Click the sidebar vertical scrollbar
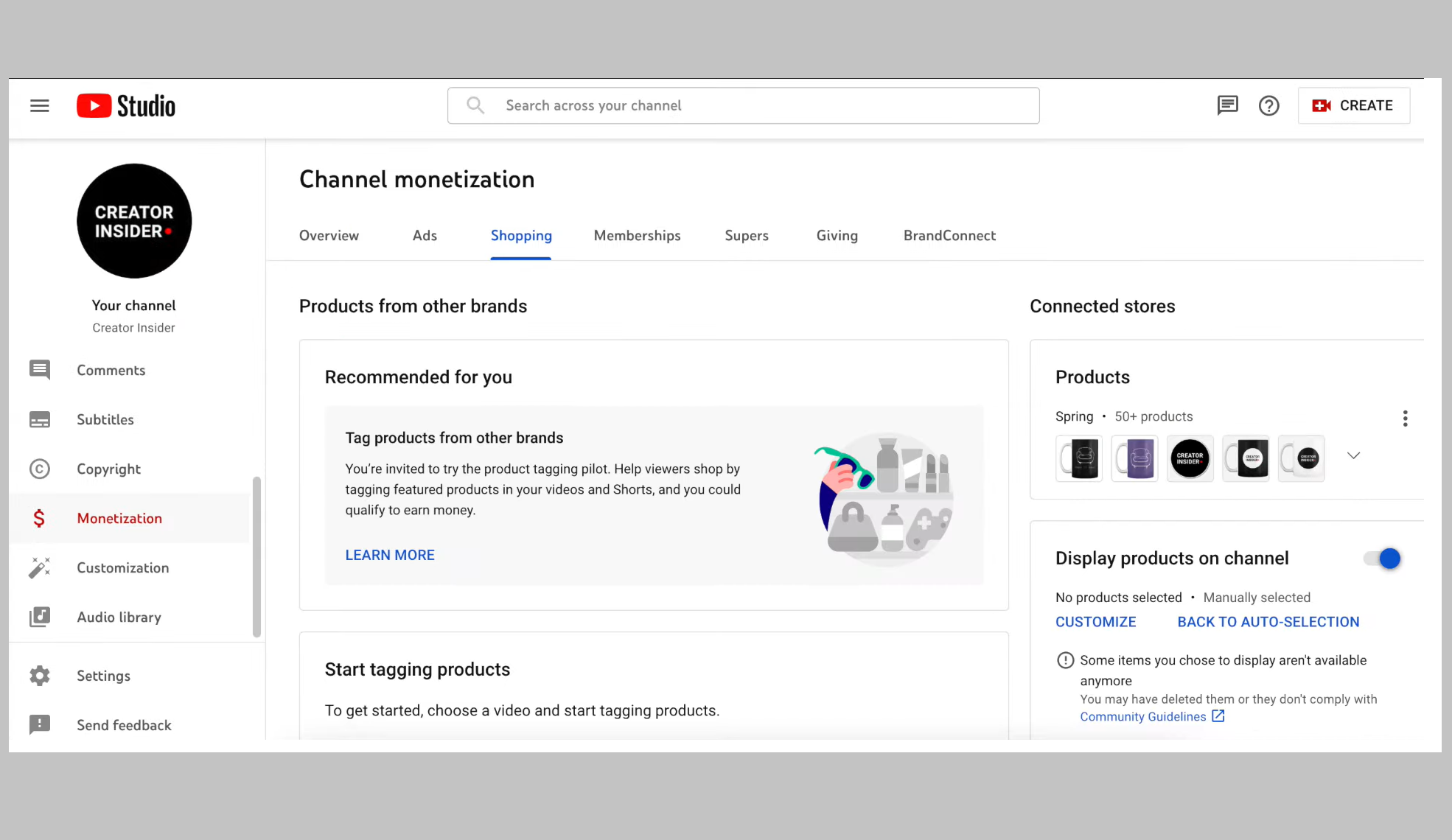 (256, 556)
